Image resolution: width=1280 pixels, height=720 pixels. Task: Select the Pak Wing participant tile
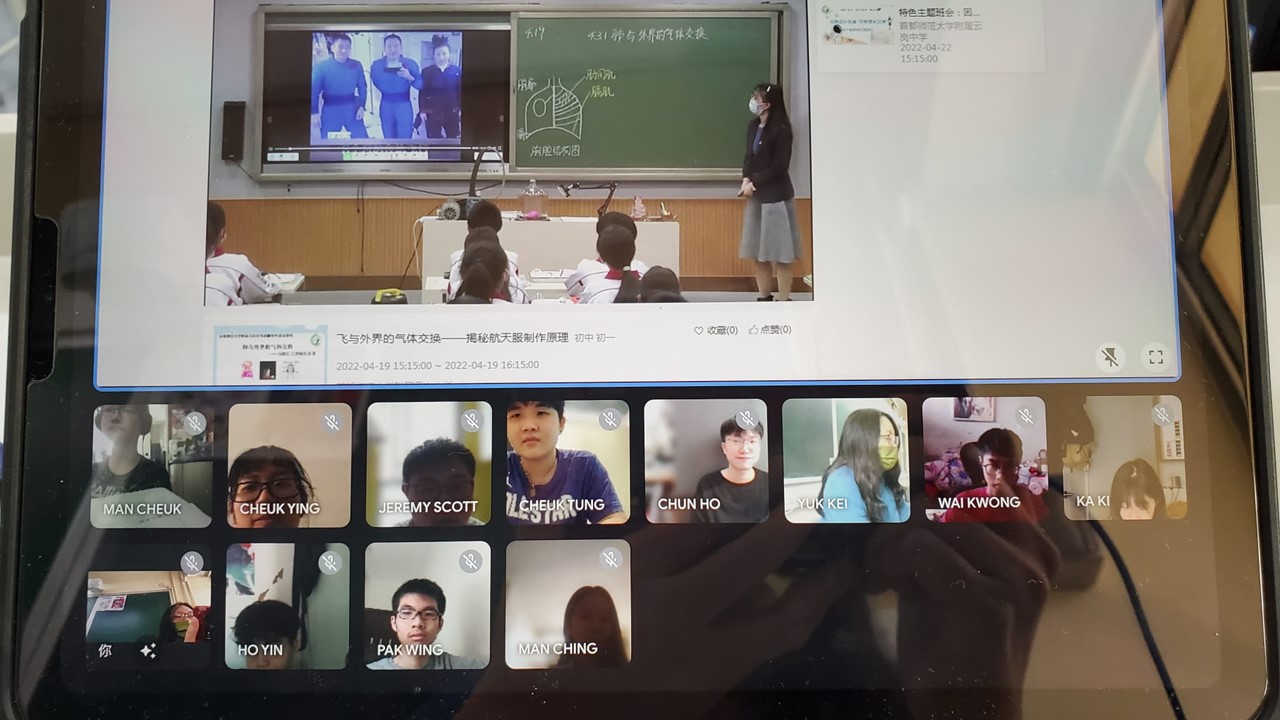point(427,605)
